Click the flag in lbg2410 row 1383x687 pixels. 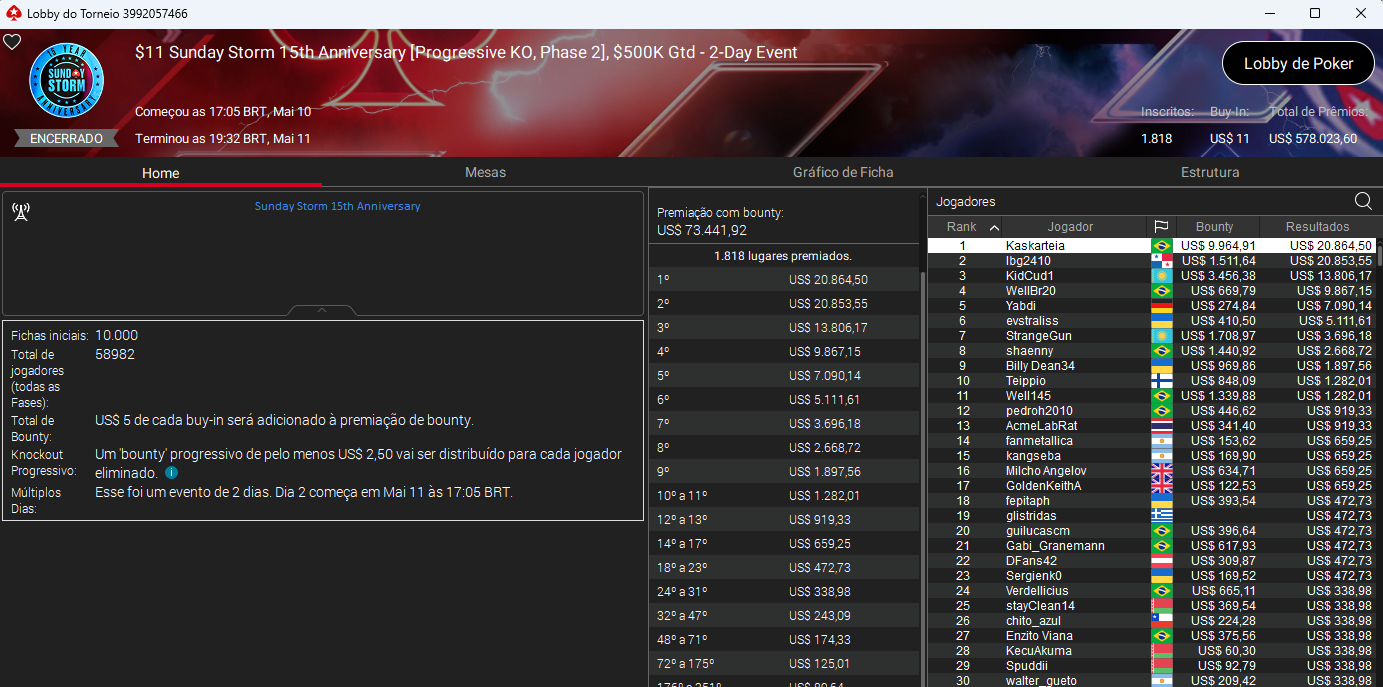(1162, 261)
